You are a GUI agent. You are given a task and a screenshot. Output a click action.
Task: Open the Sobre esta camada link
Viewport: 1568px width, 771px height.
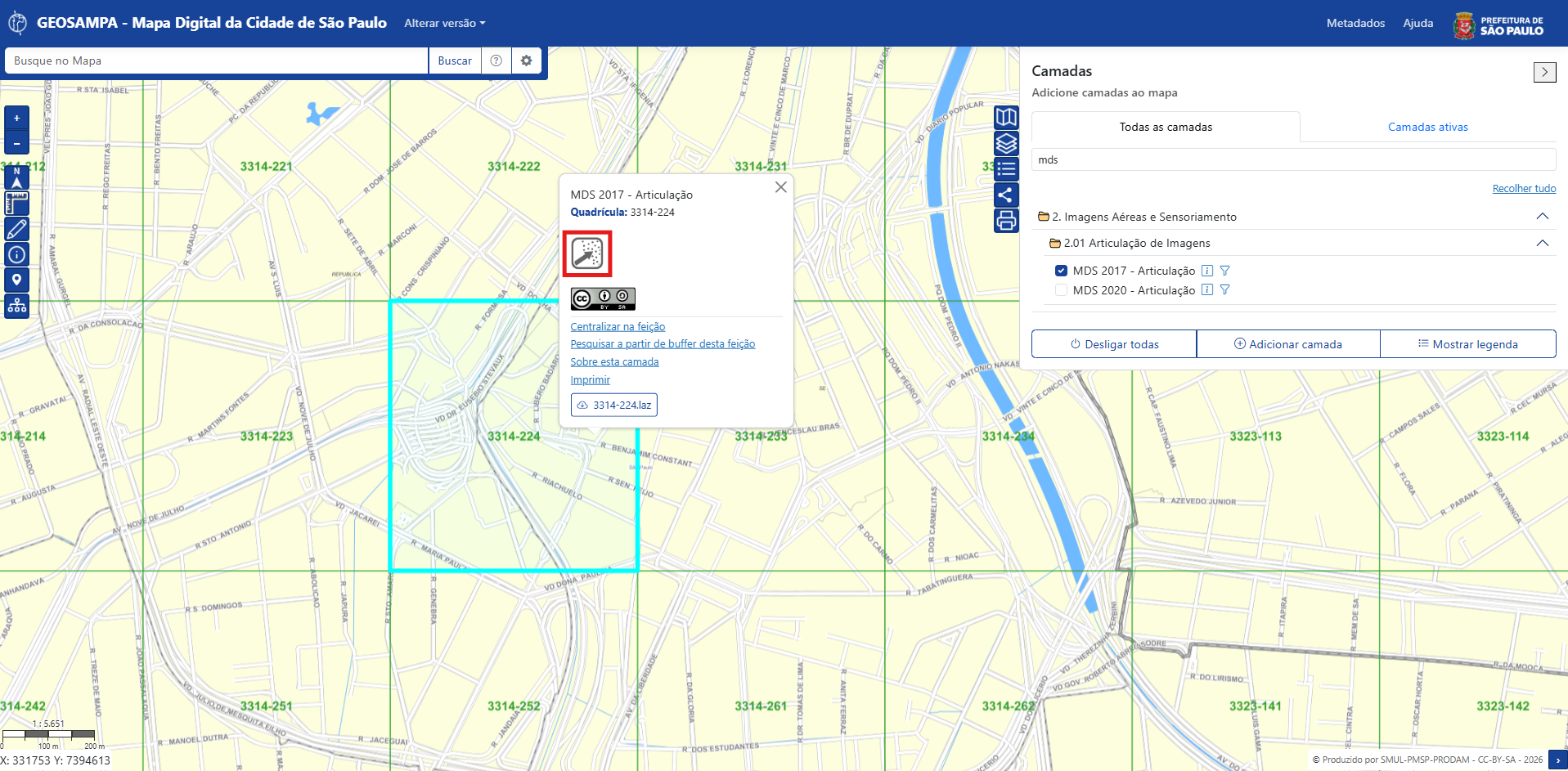point(614,362)
